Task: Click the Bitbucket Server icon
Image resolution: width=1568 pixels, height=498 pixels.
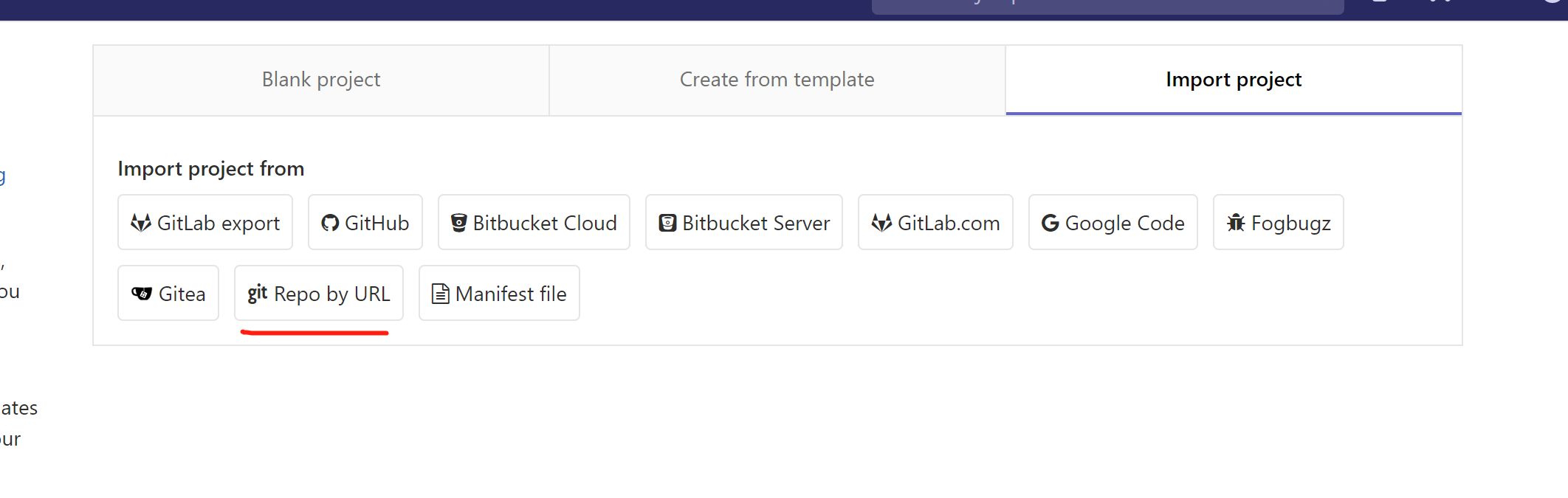Action: [x=667, y=223]
